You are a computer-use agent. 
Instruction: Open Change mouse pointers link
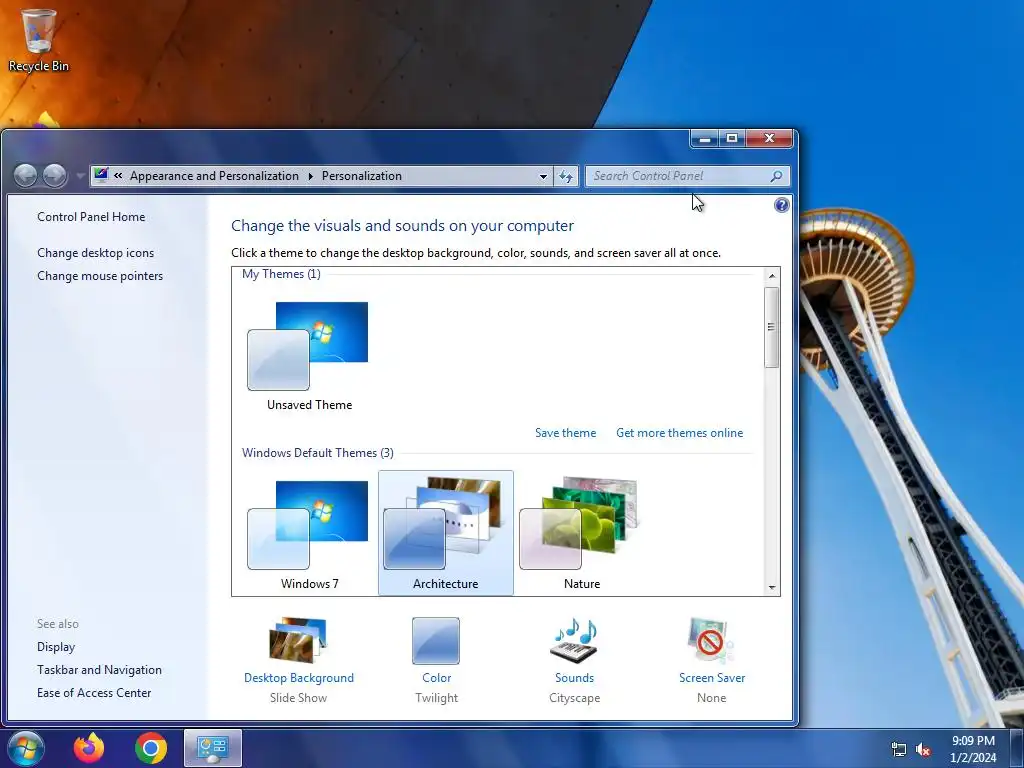pyautogui.click(x=100, y=276)
